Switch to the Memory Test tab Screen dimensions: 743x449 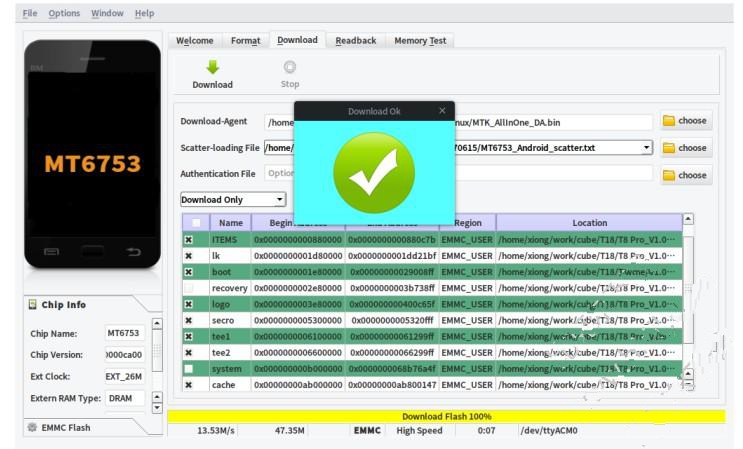point(420,41)
